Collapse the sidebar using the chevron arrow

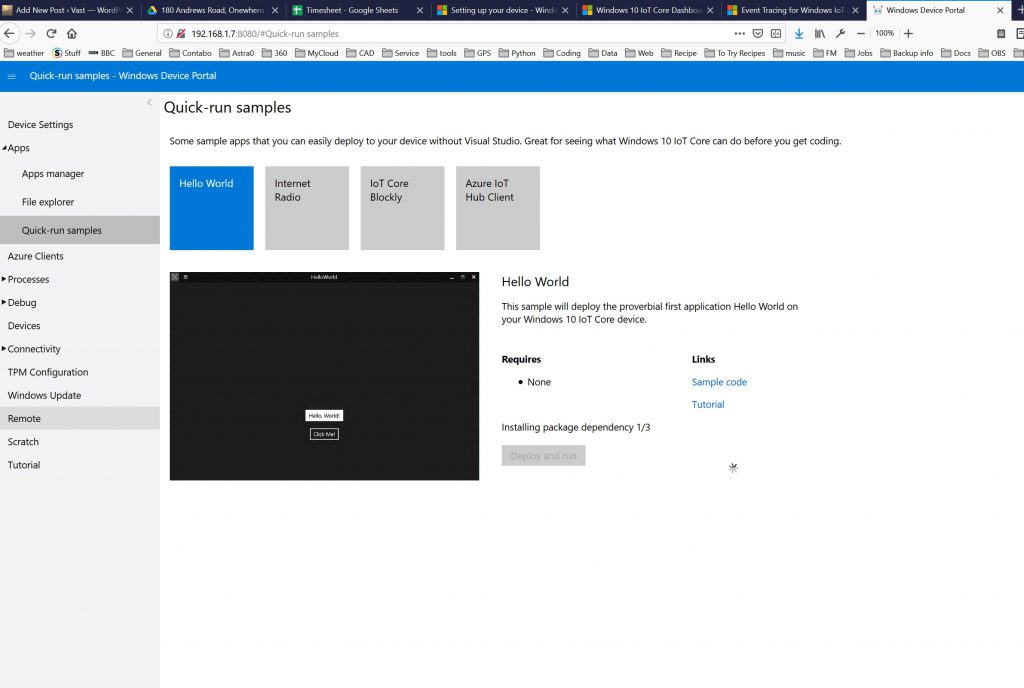(x=149, y=103)
